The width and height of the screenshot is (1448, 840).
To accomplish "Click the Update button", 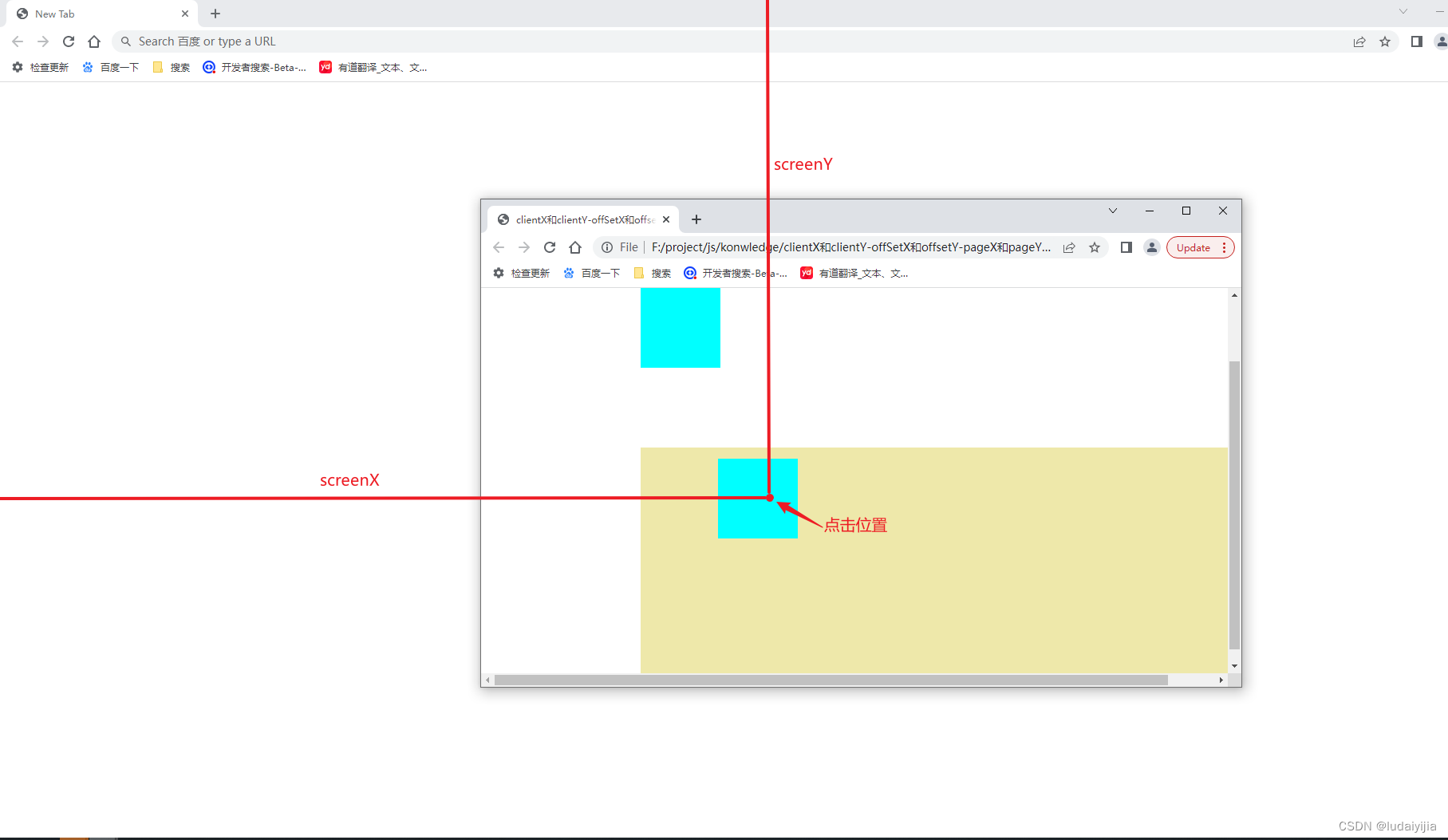I will click(x=1193, y=247).
